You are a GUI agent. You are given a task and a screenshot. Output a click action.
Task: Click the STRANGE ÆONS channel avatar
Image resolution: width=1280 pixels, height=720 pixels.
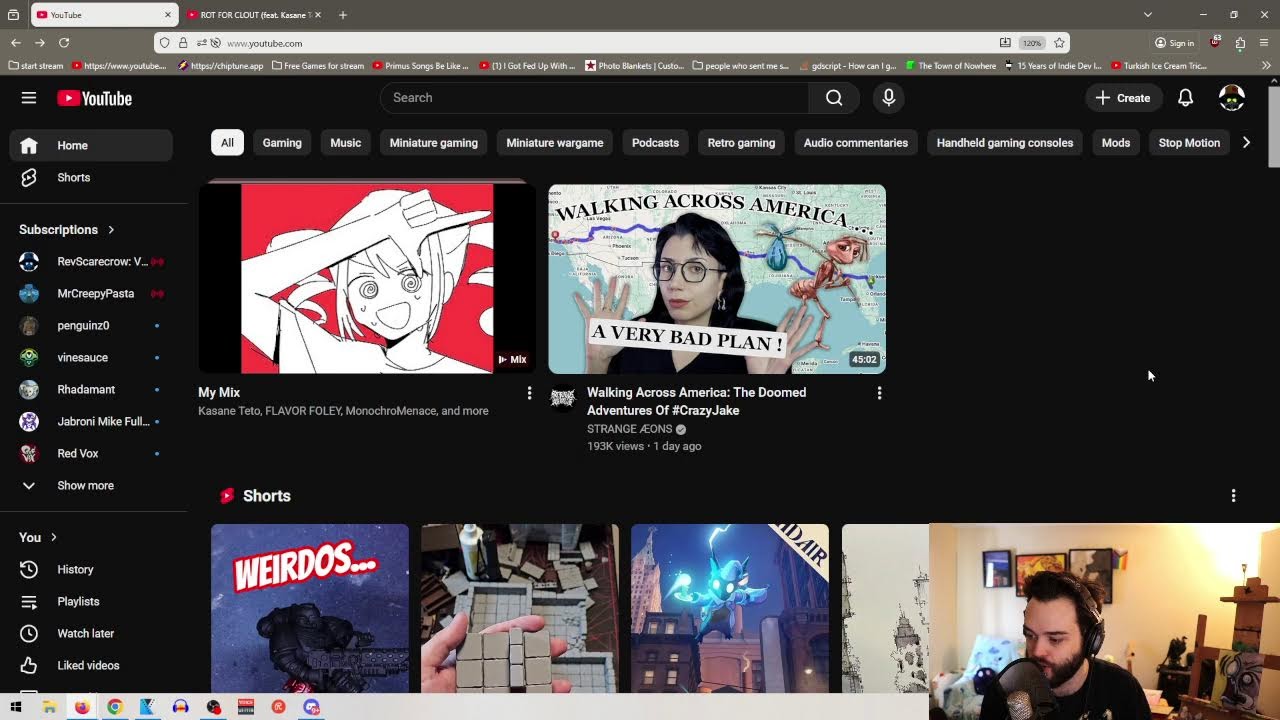563,398
